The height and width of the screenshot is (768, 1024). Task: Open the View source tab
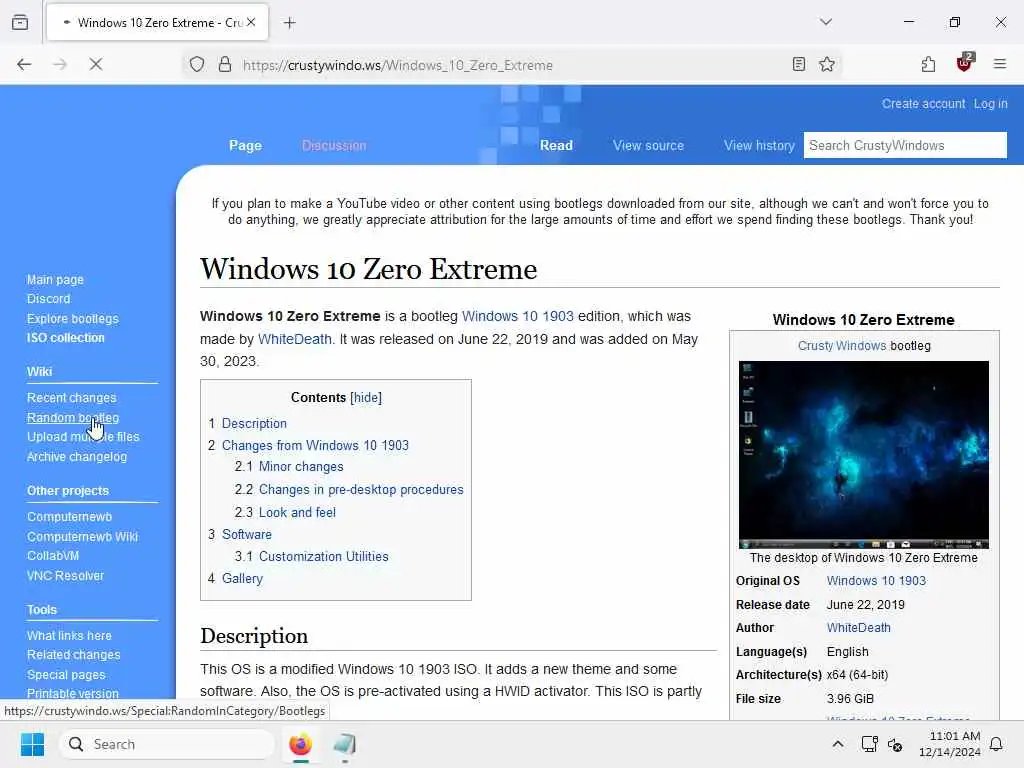tap(648, 146)
